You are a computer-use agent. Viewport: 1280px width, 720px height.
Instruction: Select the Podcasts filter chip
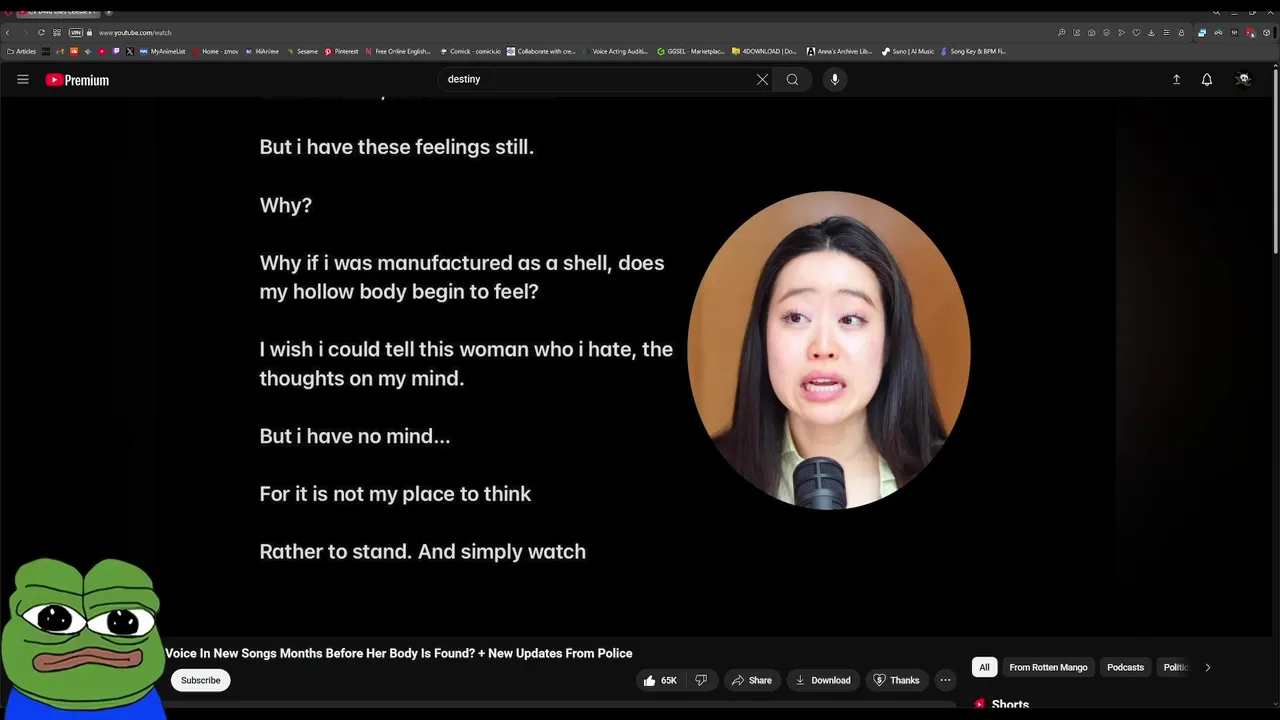point(1125,667)
